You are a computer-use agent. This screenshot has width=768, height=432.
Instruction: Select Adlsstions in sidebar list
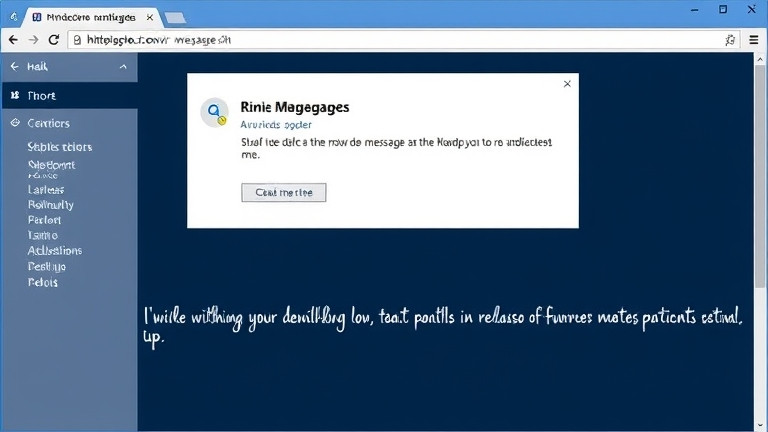coord(55,251)
